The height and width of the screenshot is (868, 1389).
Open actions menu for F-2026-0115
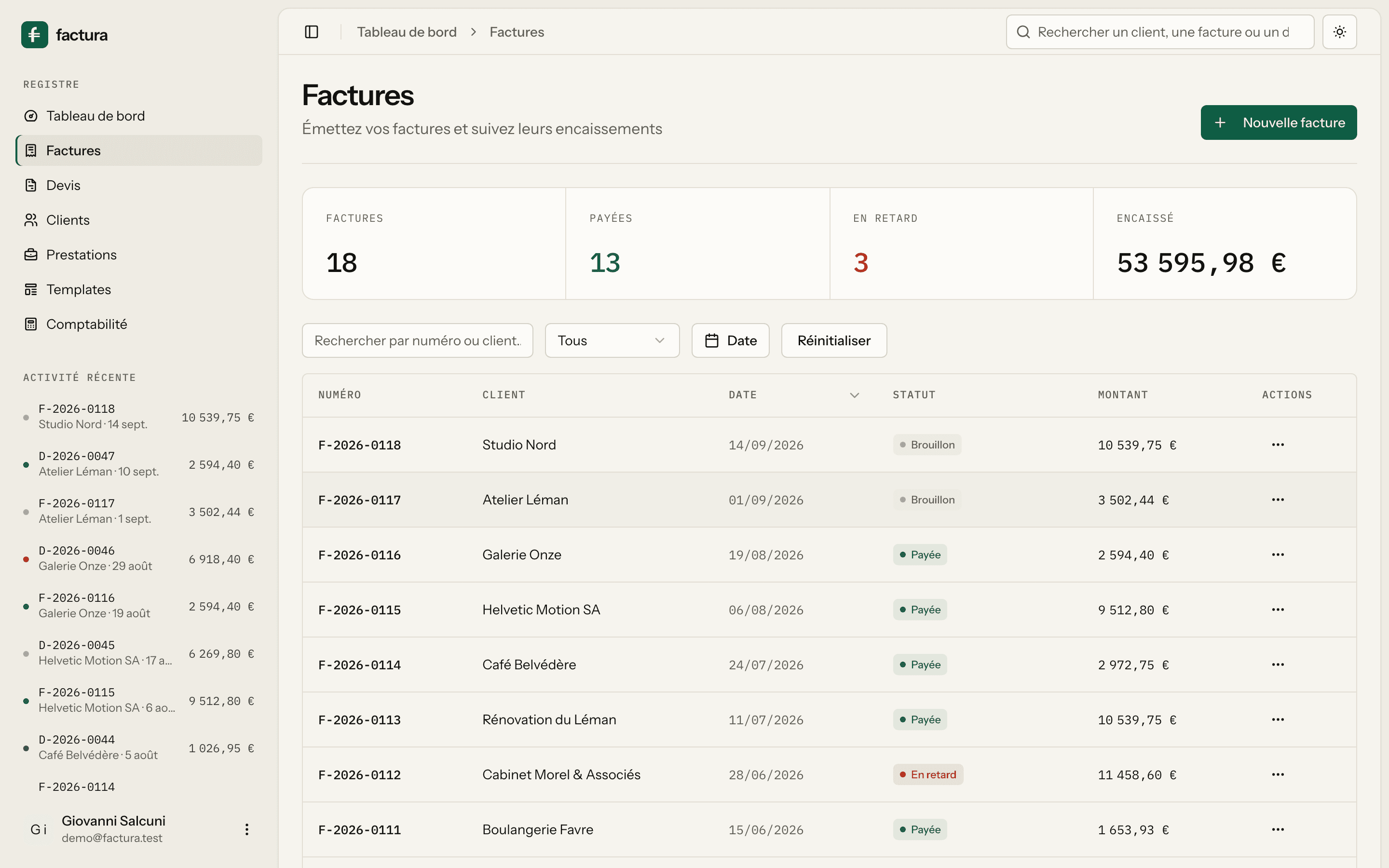pyautogui.click(x=1278, y=610)
